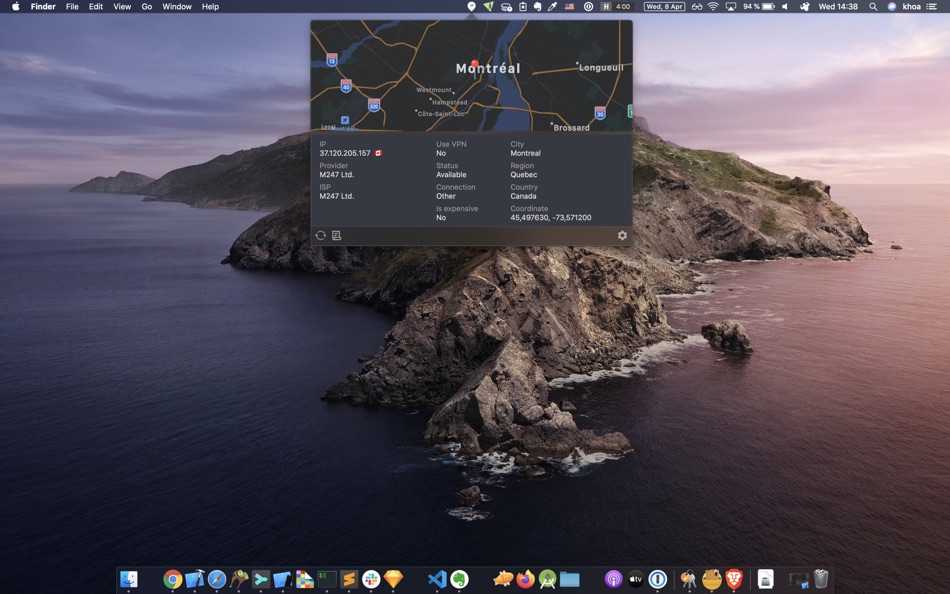Click the 1Password menu bar icon
This screenshot has height=594, width=950.
(588, 7)
